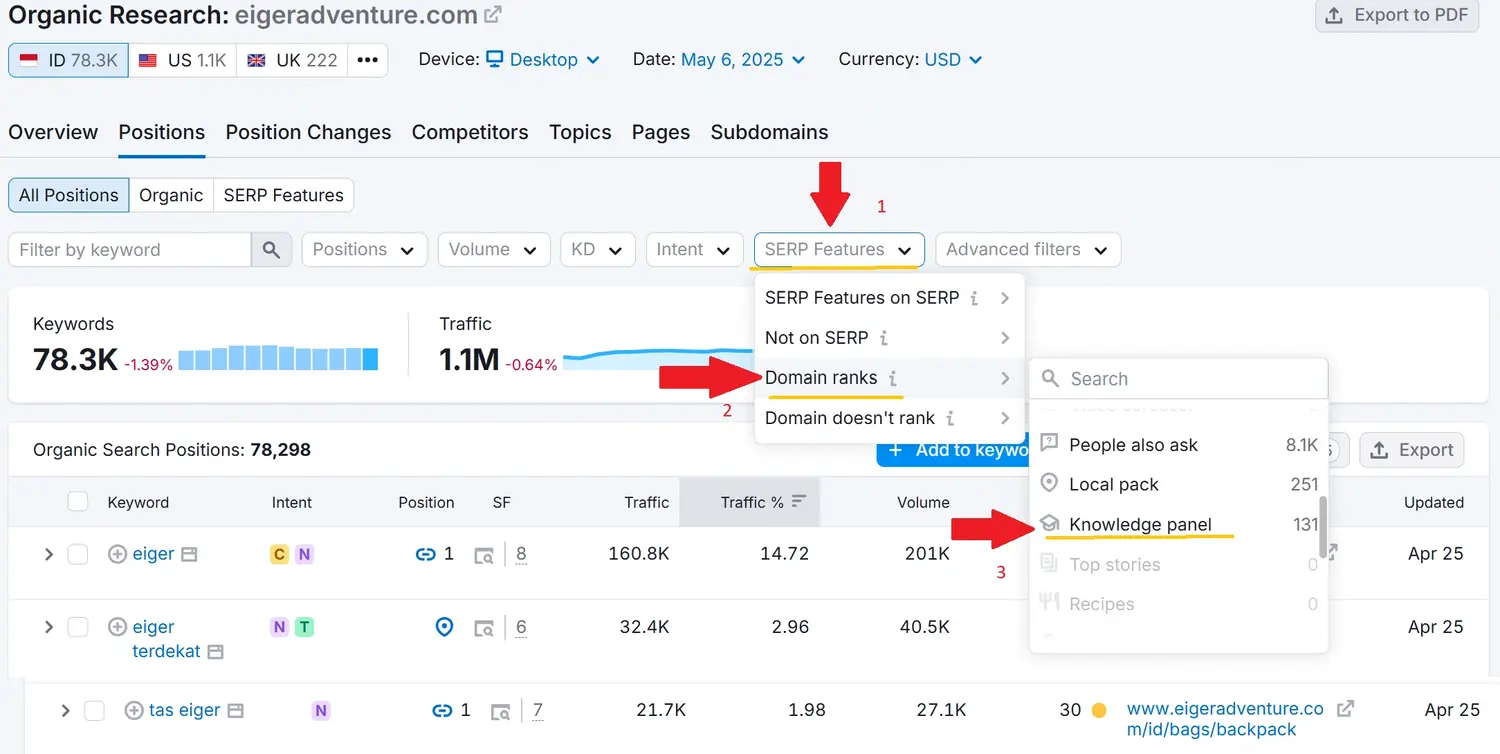Click add-to-list plus icon for tas eiger

point(134,711)
